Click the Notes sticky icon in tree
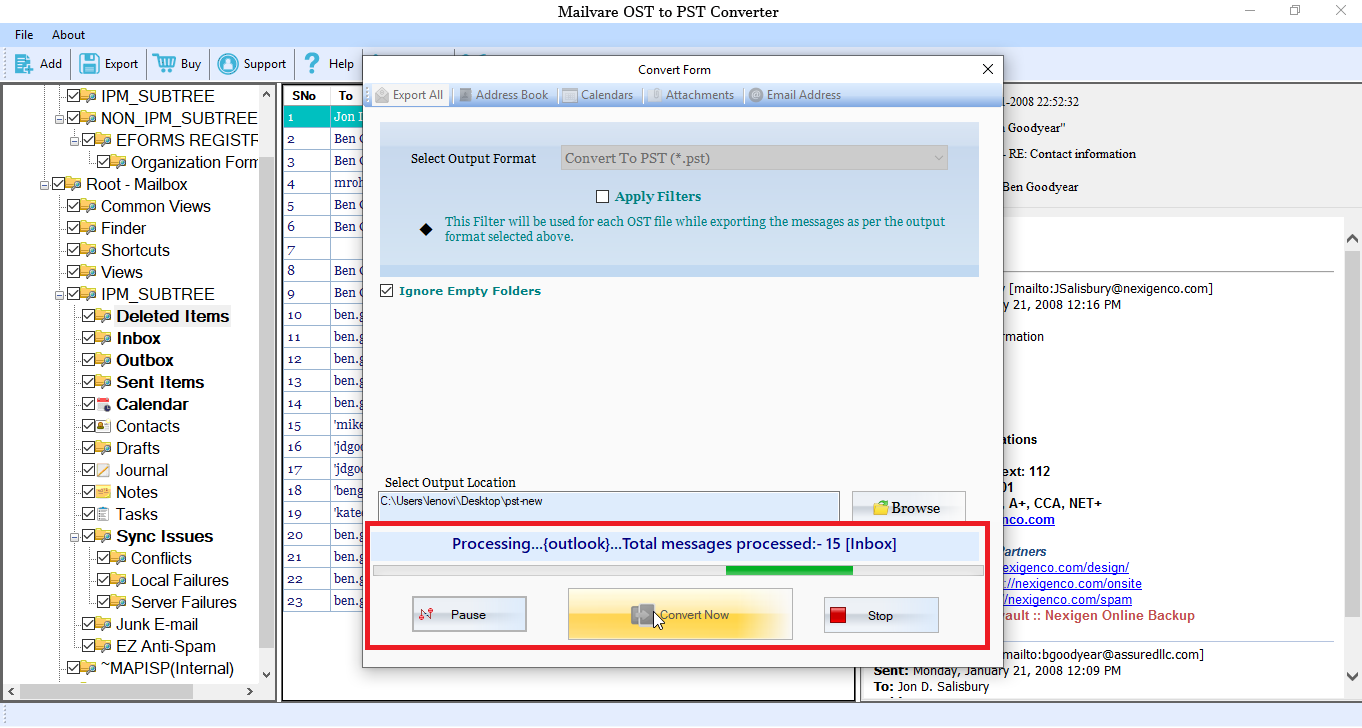This screenshot has height=728, width=1362. pyautogui.click(x=104, y=492)
